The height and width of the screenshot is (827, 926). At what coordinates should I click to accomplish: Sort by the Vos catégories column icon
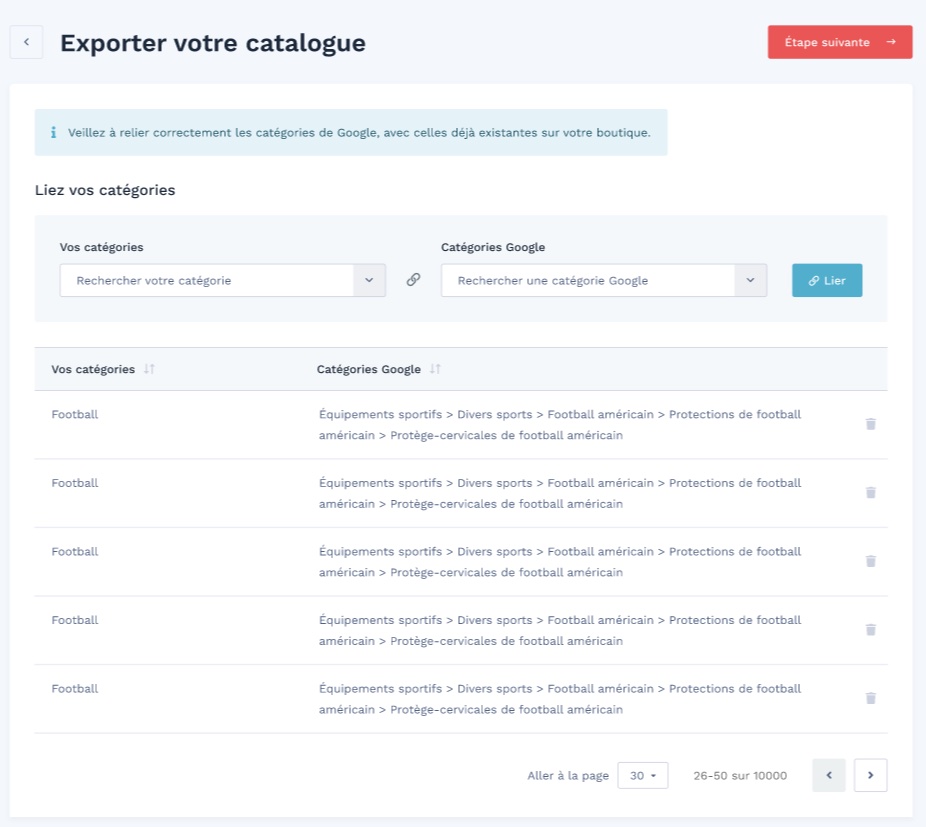click(x=149, y=369)
